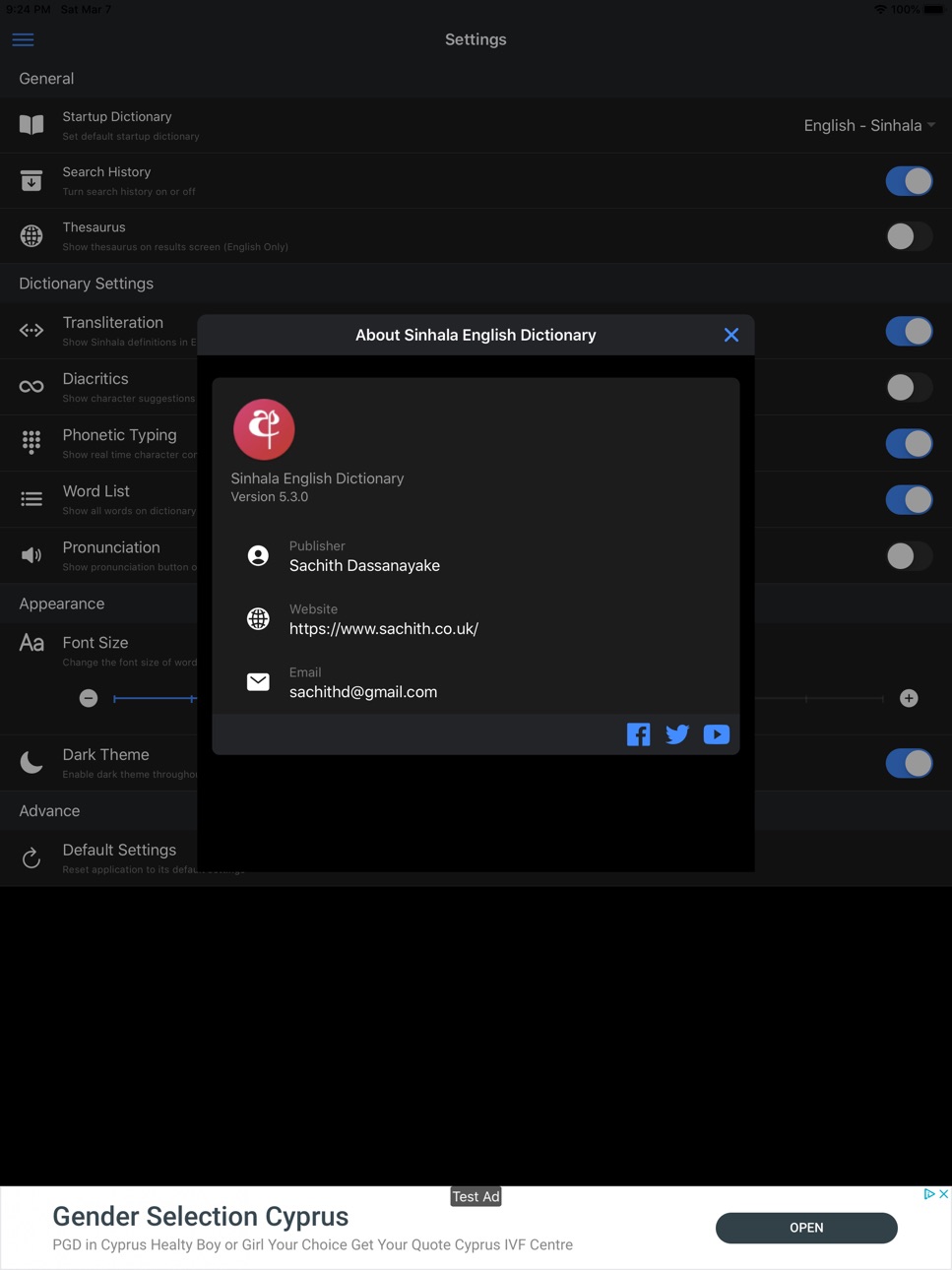Click the About Sinhala English Dictionary title

476,335
